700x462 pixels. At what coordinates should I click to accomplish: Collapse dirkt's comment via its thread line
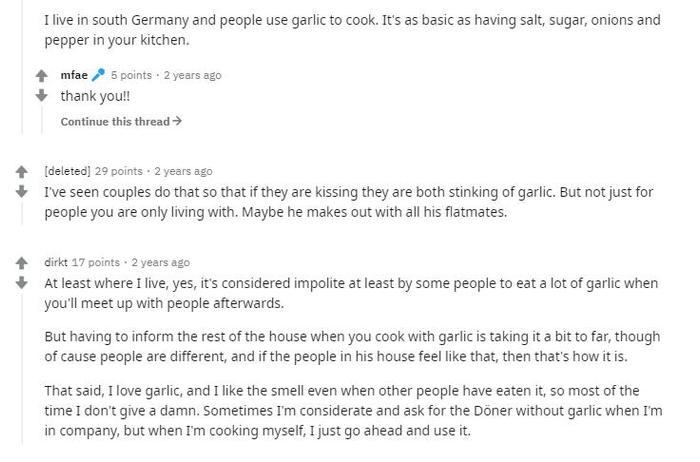pyautogui.click(x=22, y=368)
